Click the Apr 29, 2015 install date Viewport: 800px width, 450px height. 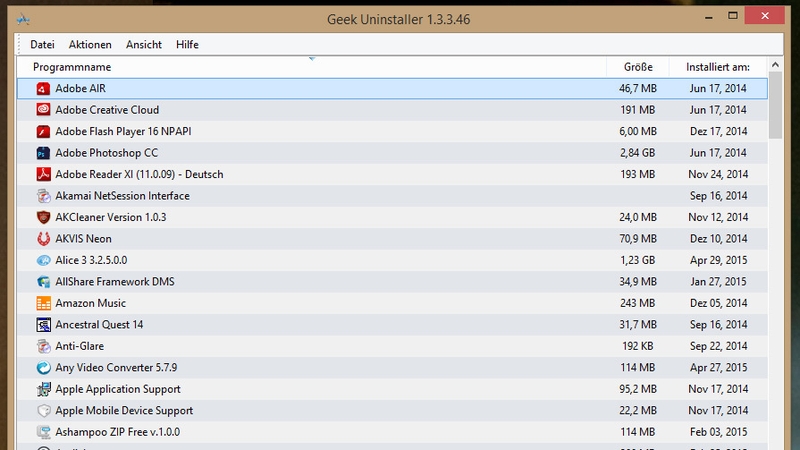(x=718, y=260)
